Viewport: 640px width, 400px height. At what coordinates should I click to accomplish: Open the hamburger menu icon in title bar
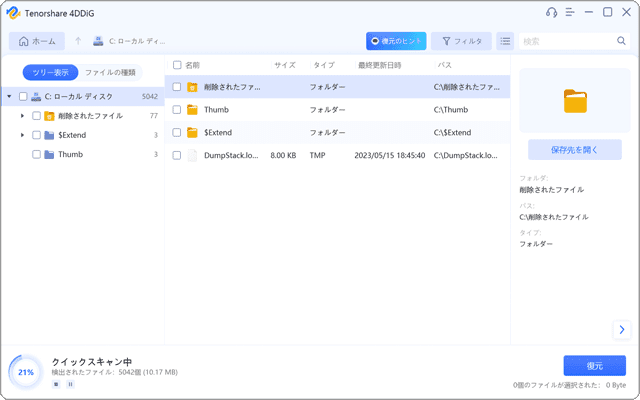click(x=570, y=12)
